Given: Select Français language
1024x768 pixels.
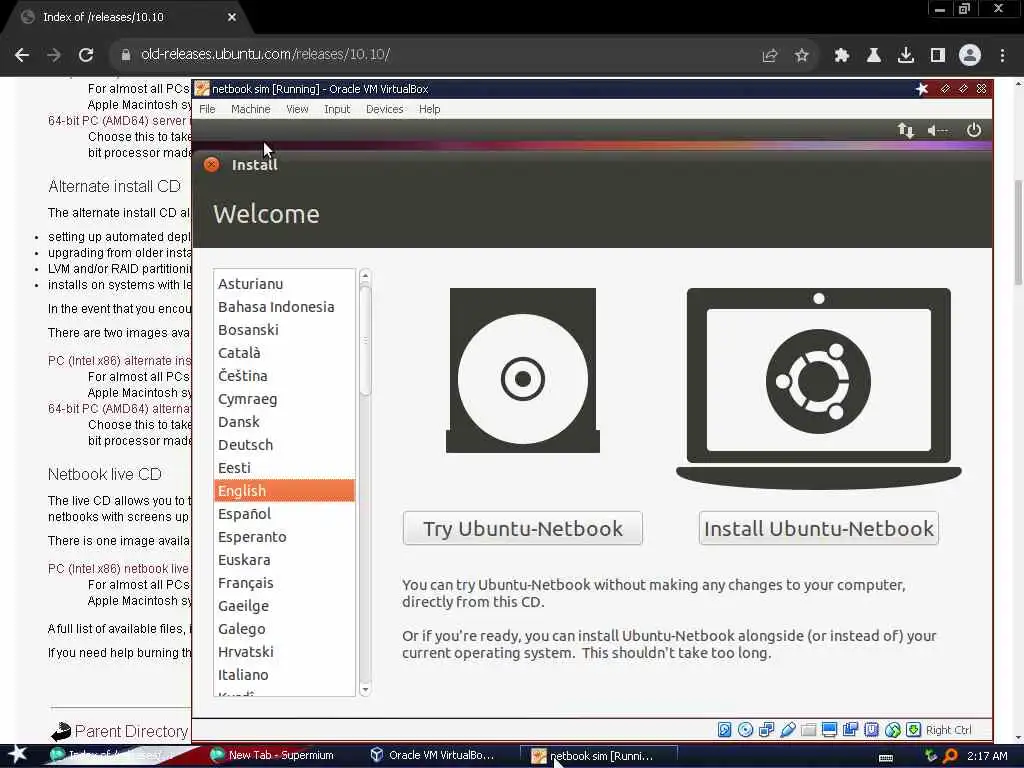Looking at the screenshot, I should (x=284, y=583).
